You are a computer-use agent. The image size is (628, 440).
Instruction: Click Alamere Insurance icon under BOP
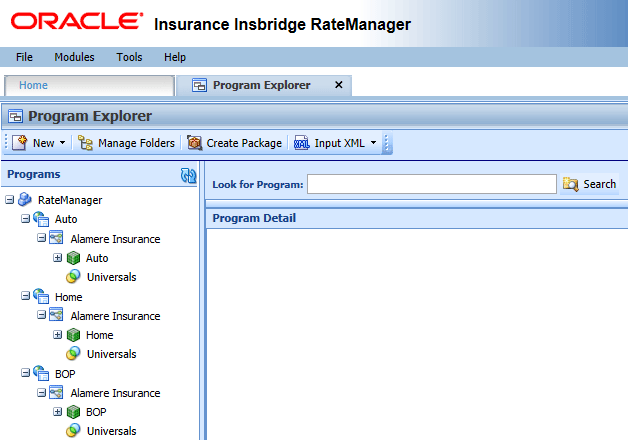pyautogui.click(x=56, y=392)
